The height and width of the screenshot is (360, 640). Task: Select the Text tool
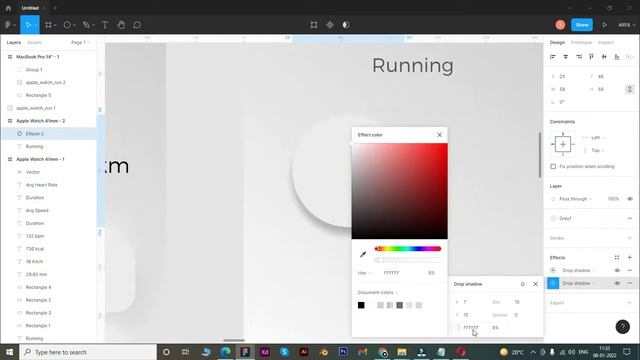click(x=105, y=25)
